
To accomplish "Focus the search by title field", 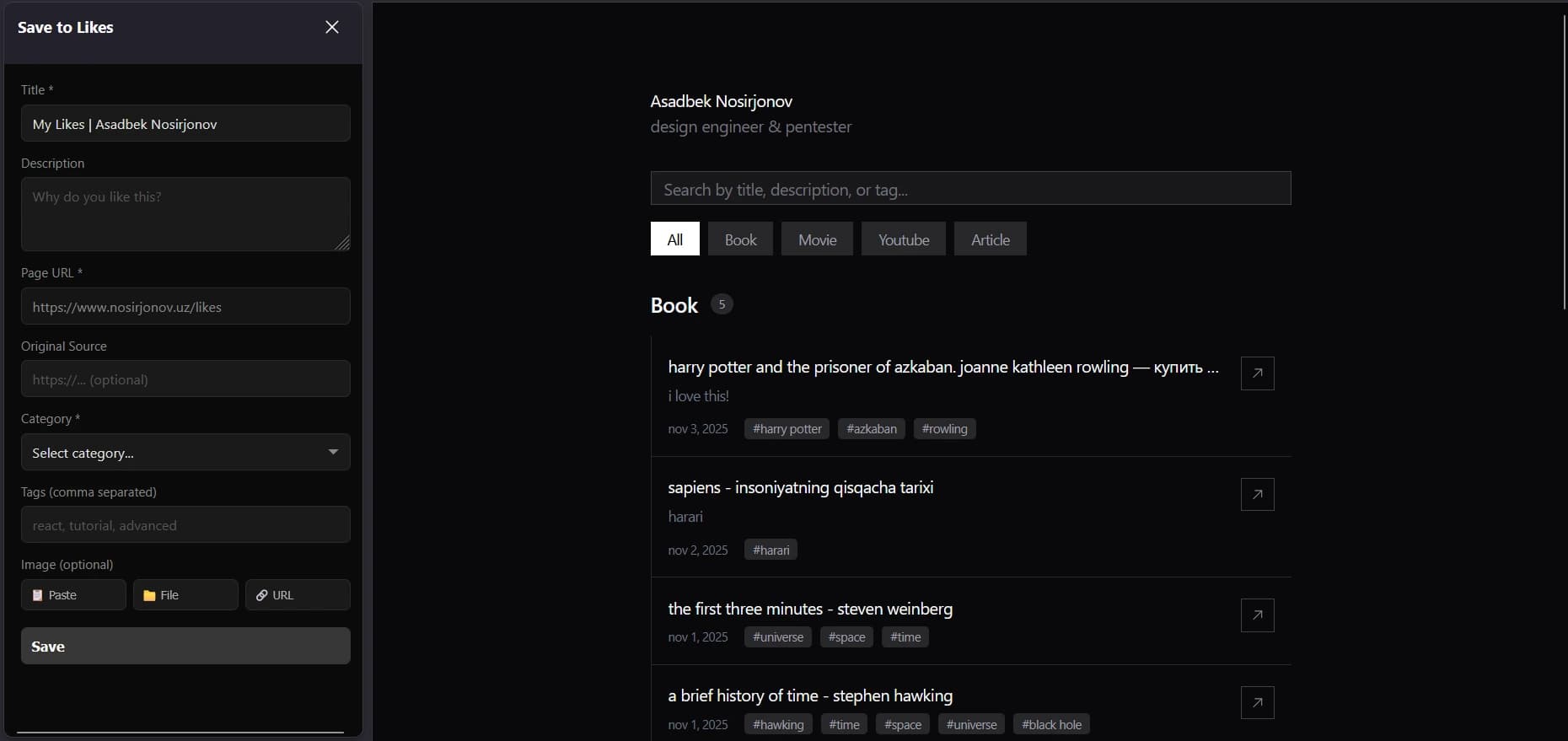I will coord(970,189).
